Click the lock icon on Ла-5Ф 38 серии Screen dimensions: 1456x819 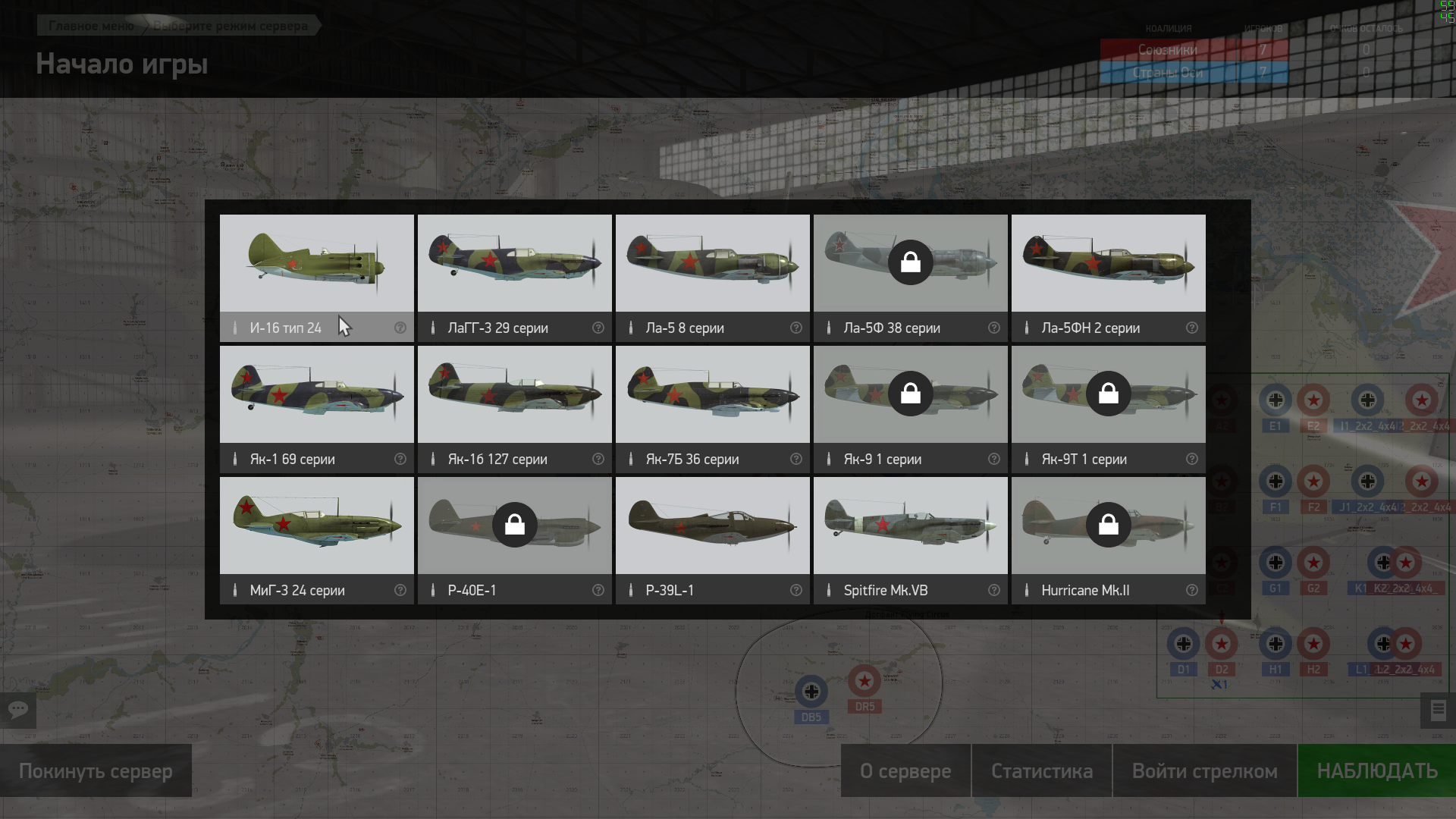pyautogui.click(x=910, y=262)
